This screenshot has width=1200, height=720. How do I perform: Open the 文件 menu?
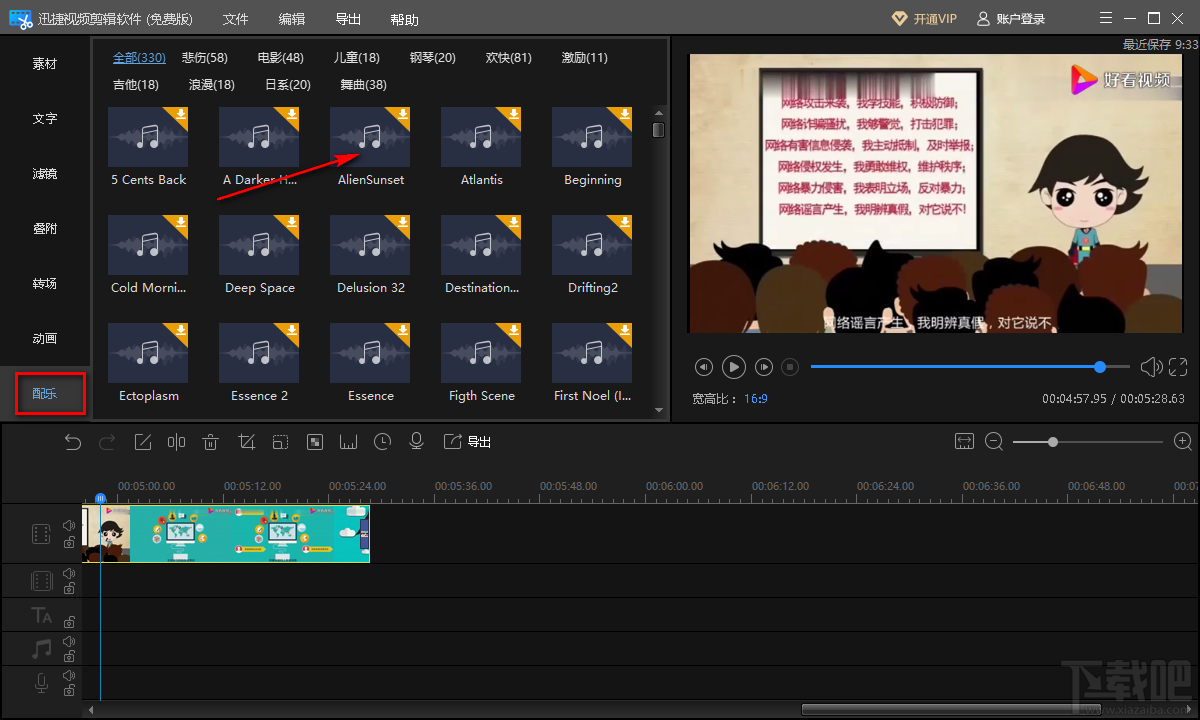pyautogui.click(x=235, y=20)
